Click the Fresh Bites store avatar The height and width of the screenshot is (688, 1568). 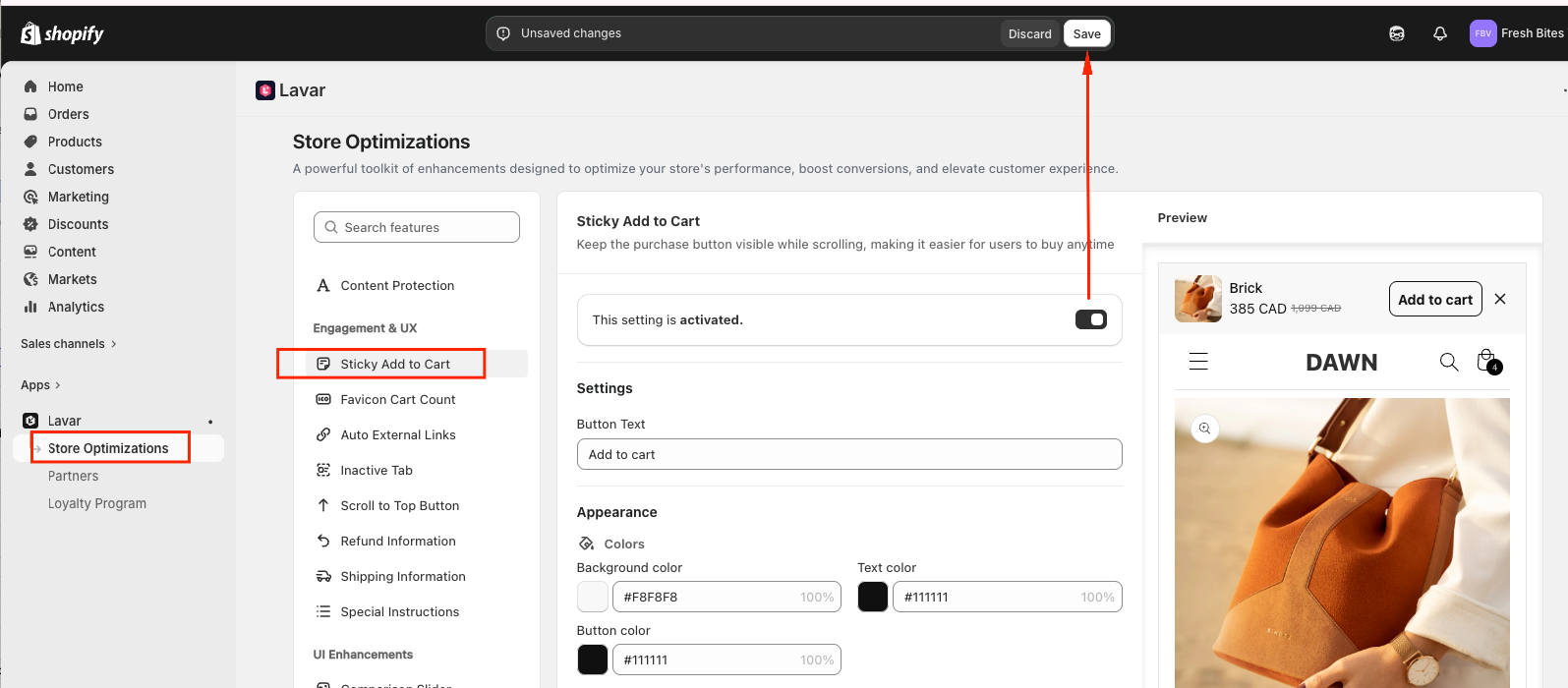tap(1483, 33)
